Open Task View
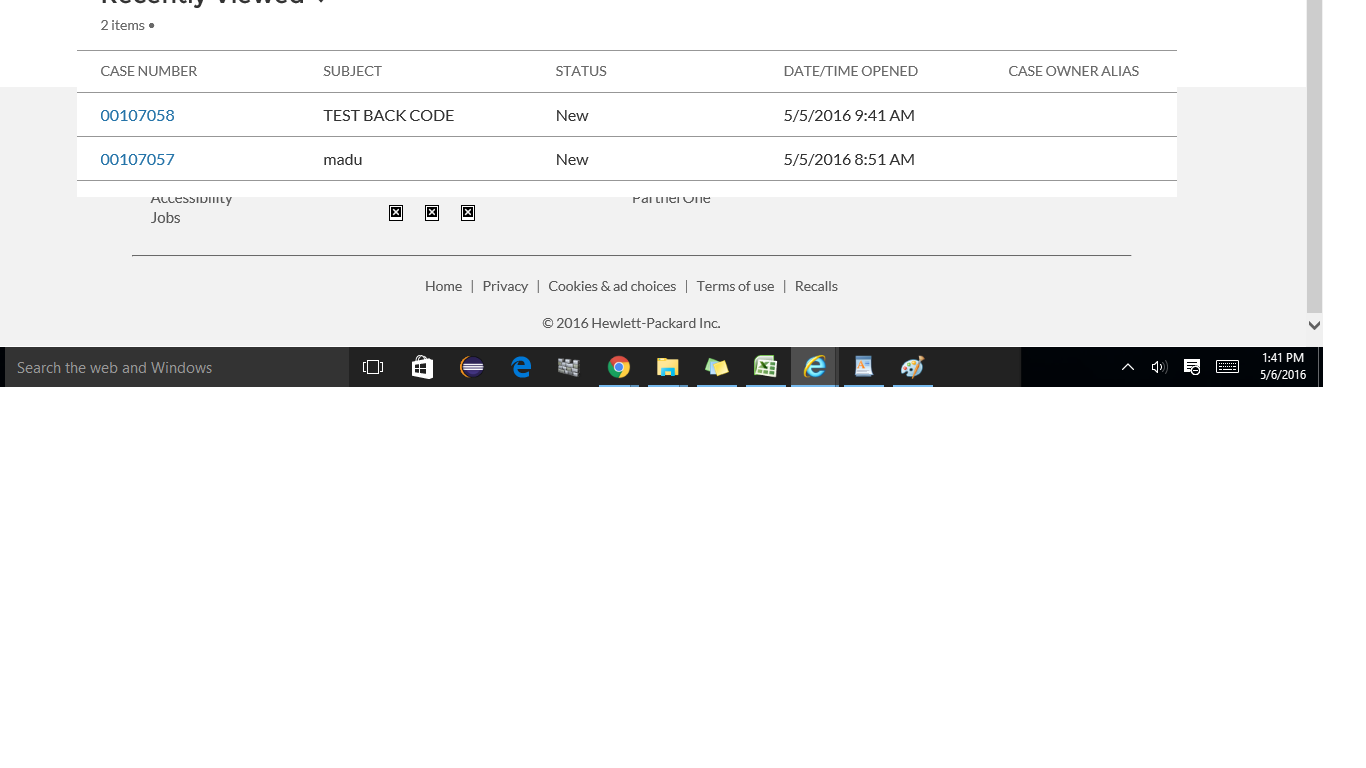1366x768 pixels. [x=373, y=367]
